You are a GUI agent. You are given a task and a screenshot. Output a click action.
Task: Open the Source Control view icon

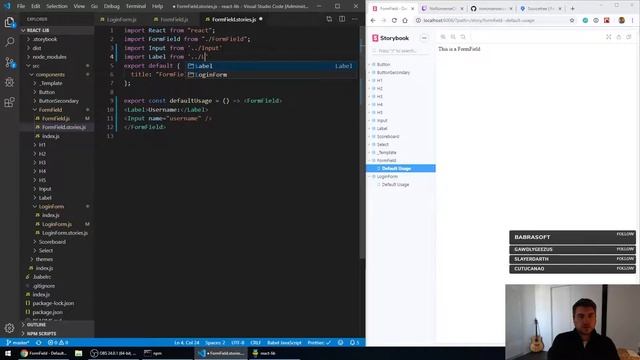click(x=9, y=62)
